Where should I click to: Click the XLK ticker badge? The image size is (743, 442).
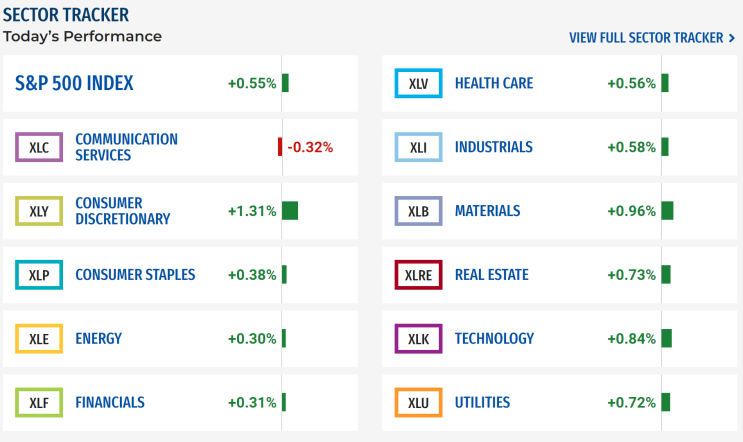418,338
